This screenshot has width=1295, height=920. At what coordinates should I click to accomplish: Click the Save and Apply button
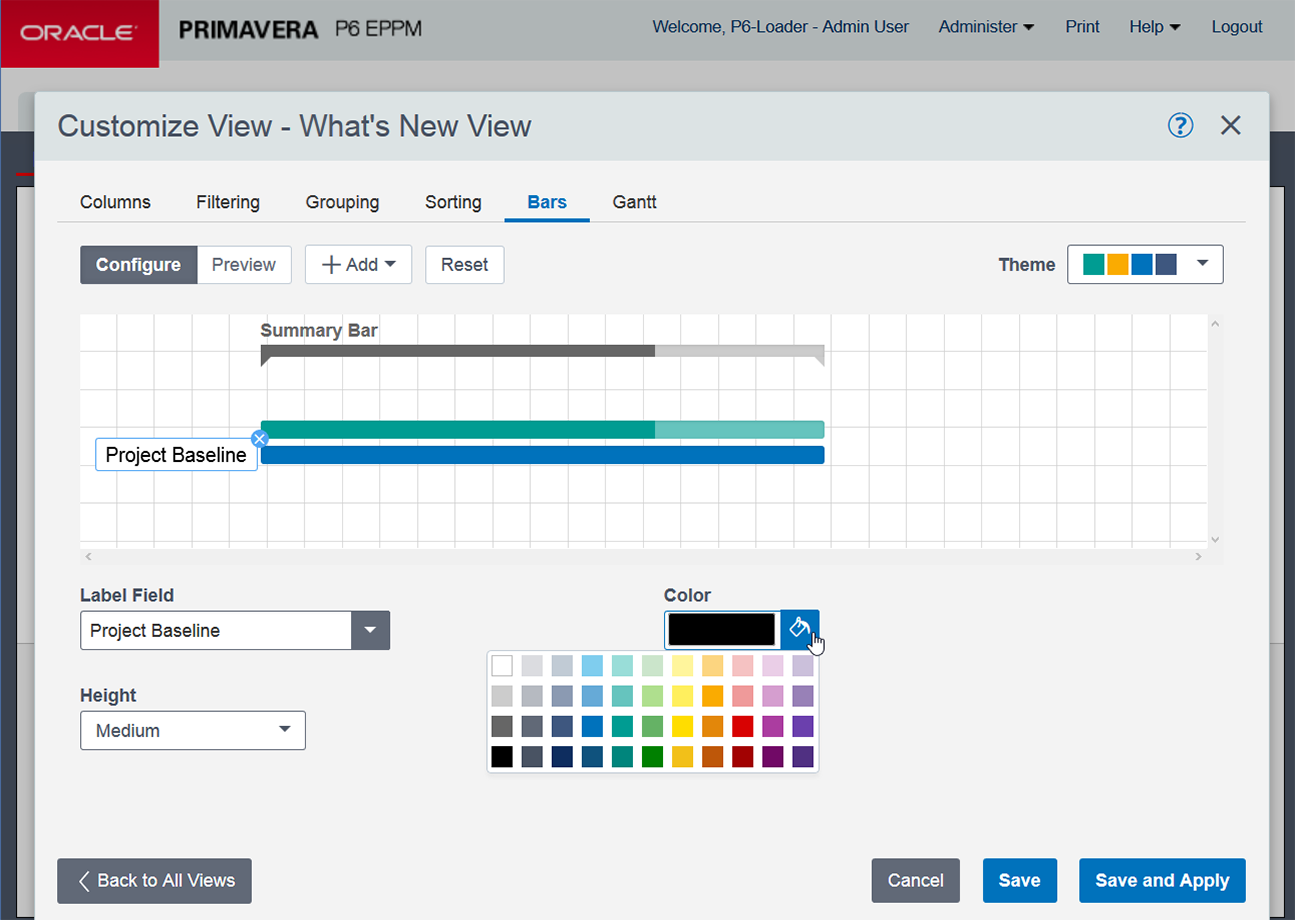click(x=1161, y=881)
